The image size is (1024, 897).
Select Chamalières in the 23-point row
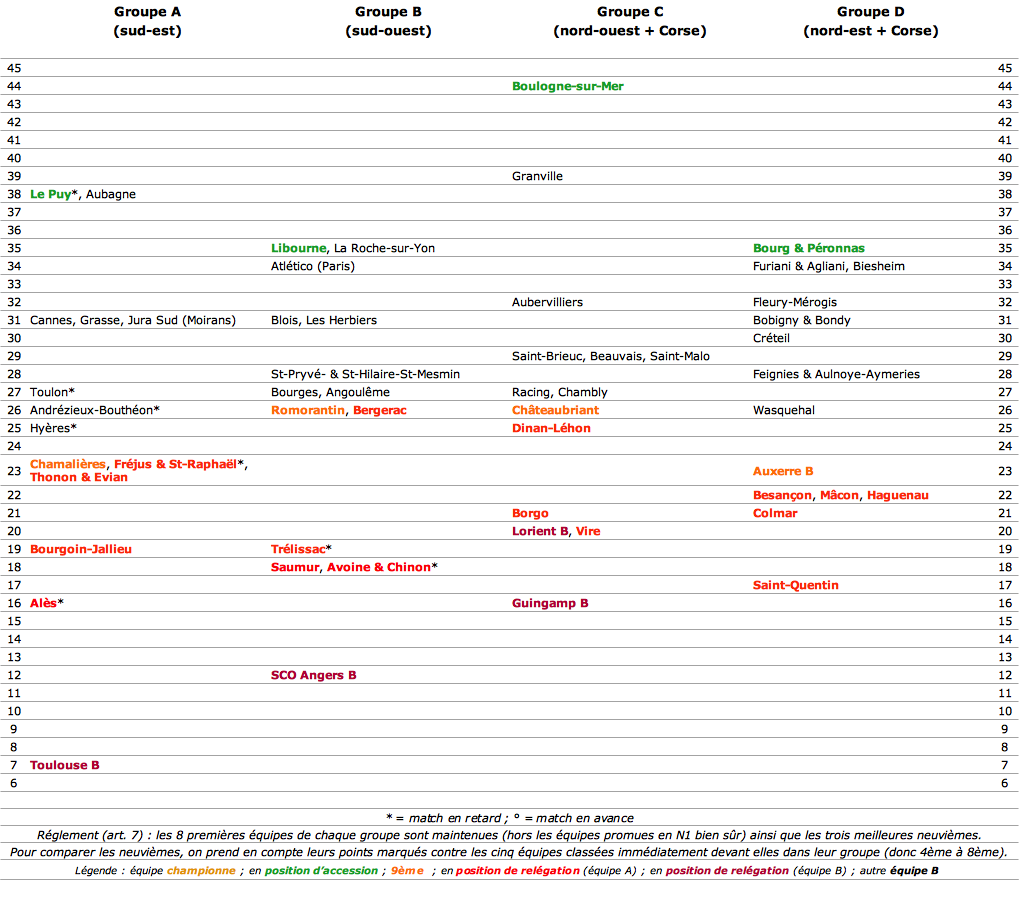(x=68, y=464)
